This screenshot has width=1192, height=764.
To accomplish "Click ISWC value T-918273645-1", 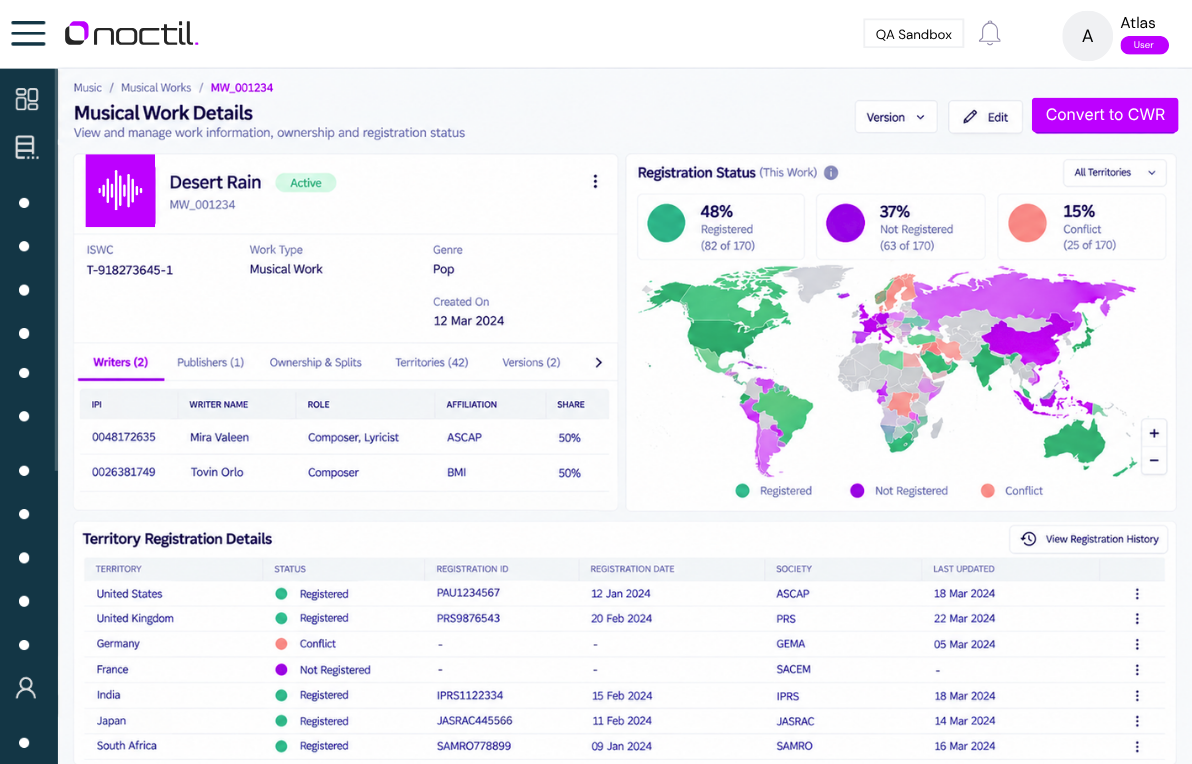I will pos(130,270).
